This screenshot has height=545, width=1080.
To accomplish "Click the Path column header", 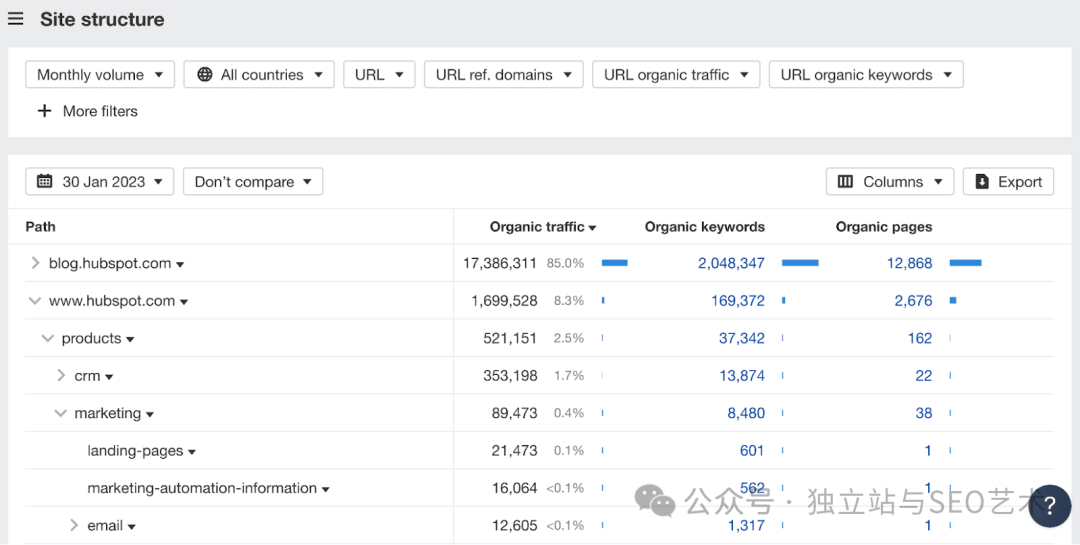I will click(x=41, y=227).
